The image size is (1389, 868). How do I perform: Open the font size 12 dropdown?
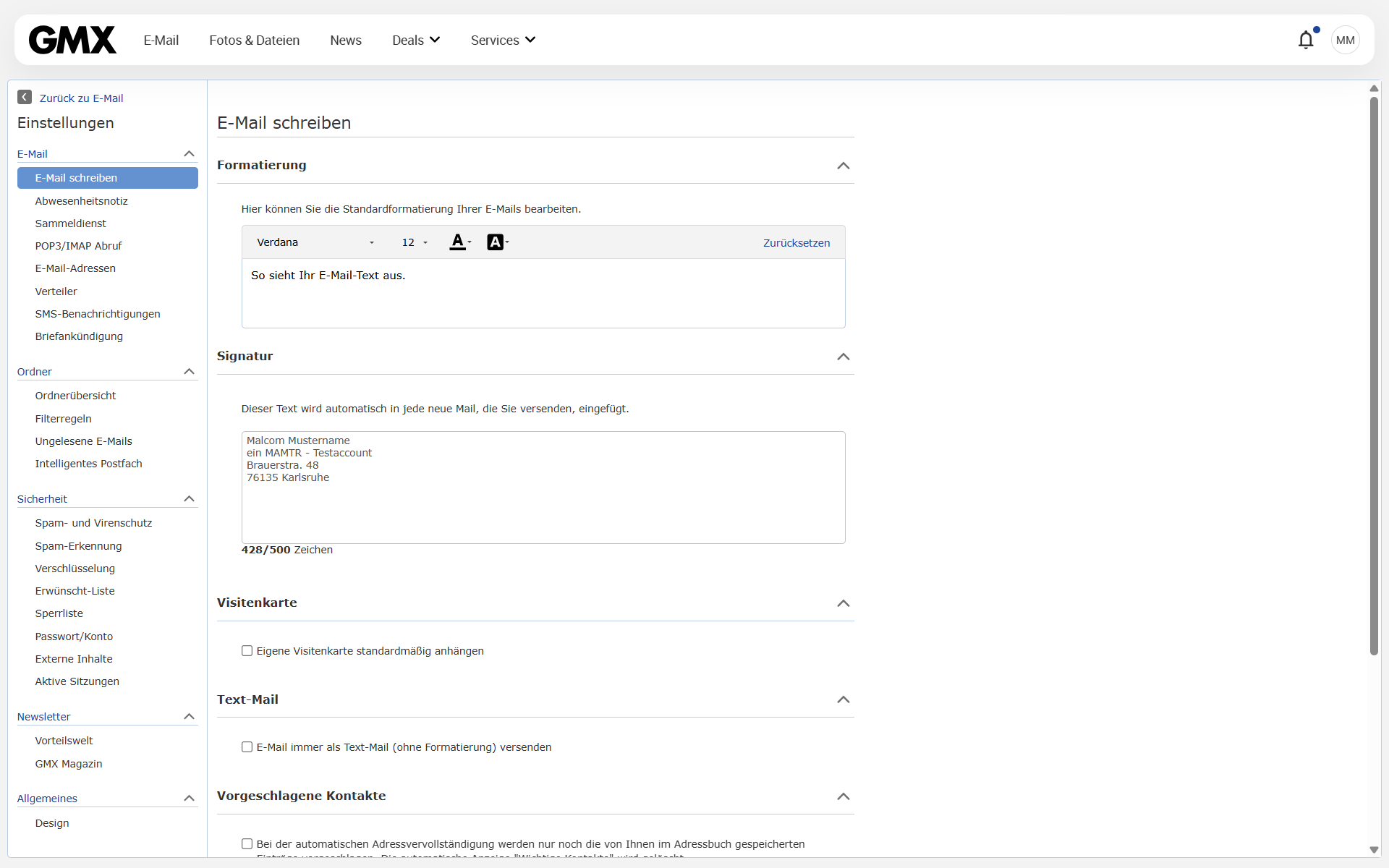415,242
